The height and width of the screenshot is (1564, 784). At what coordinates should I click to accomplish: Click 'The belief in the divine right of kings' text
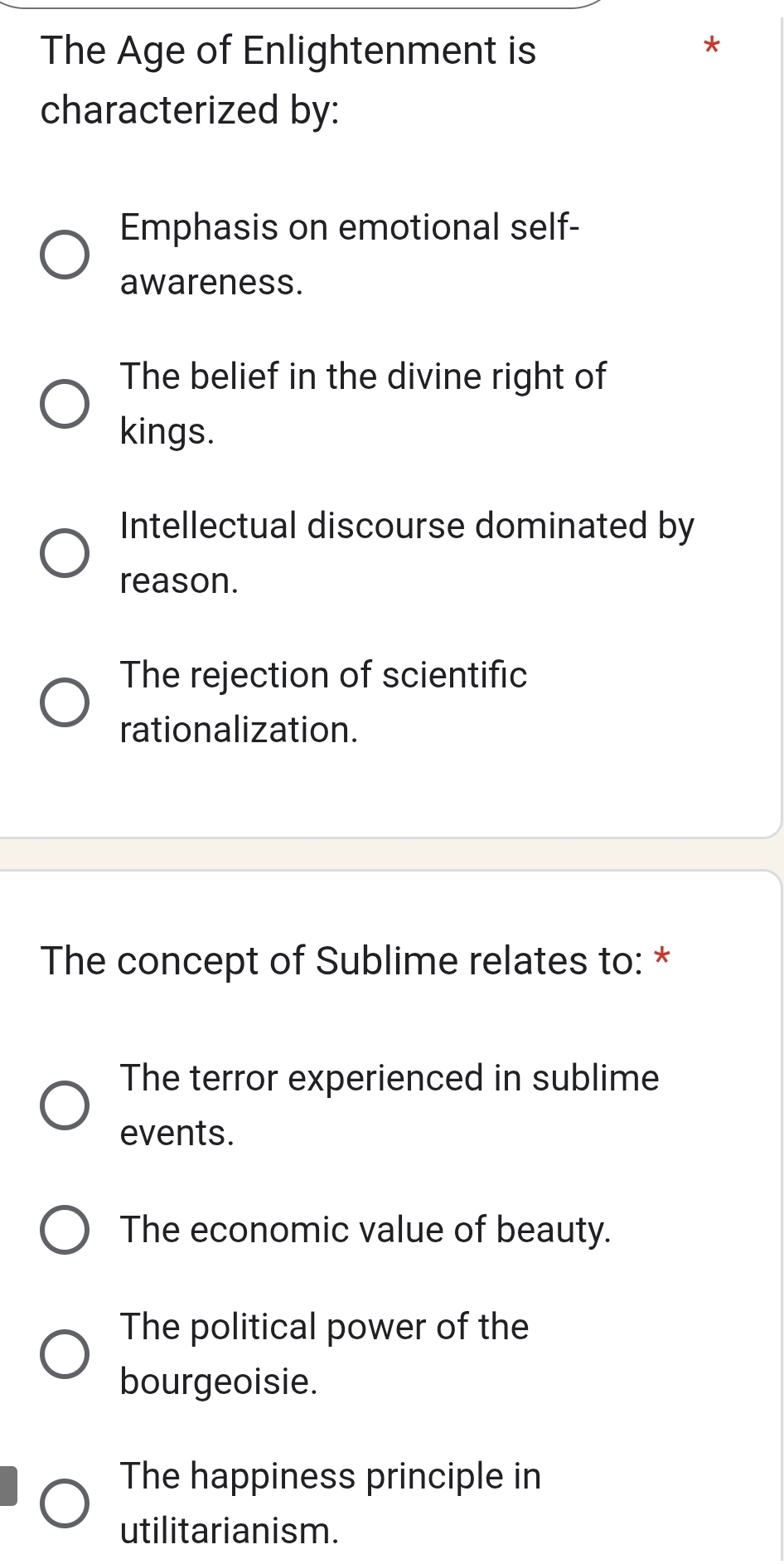[363, 404]
